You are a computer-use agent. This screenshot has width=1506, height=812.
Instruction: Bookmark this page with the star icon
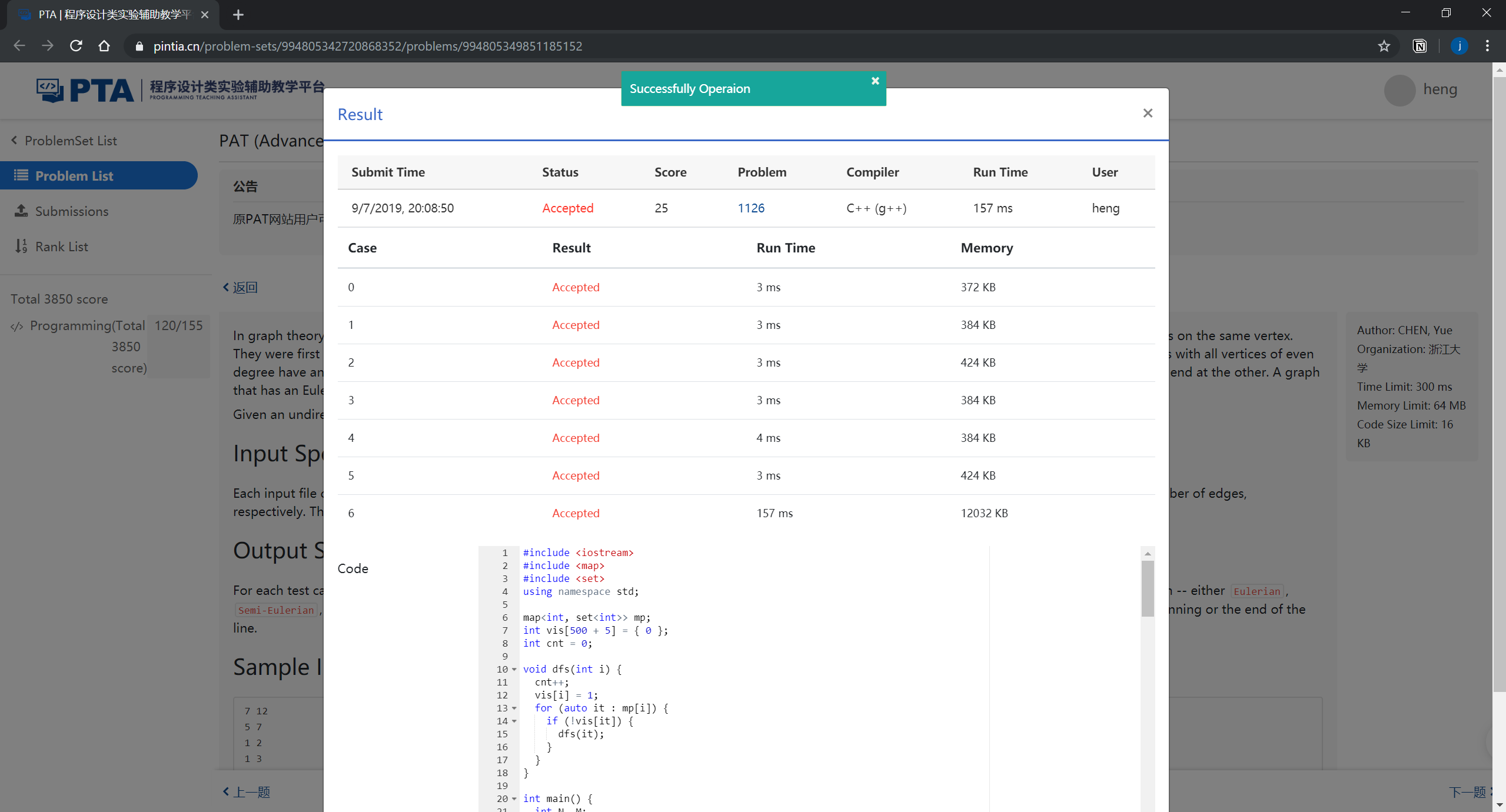[1384, 46]
